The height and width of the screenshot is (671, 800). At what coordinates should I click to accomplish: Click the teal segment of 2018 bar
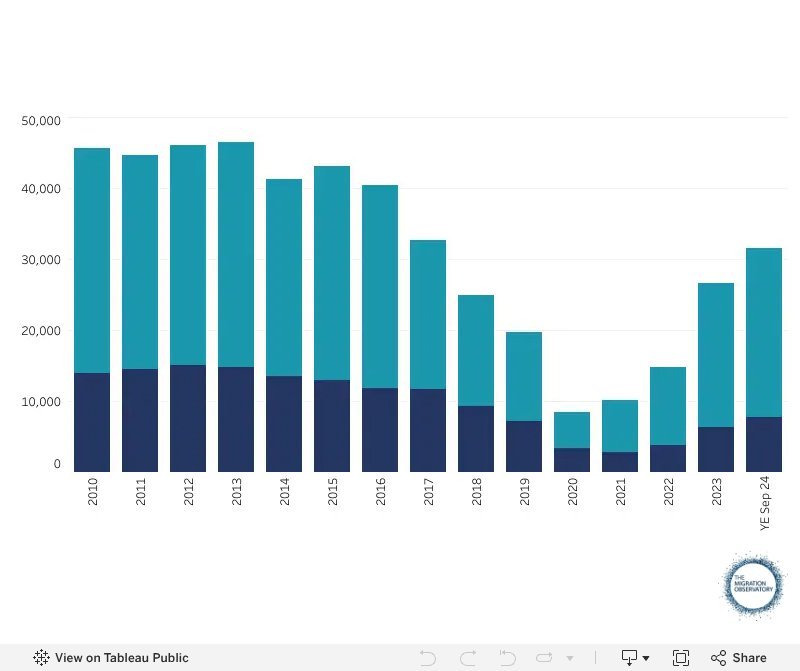[x=476, y=351]
